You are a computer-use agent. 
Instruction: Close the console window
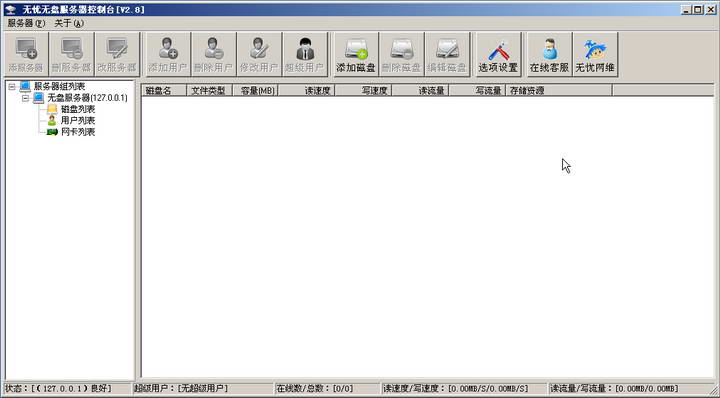710,10
